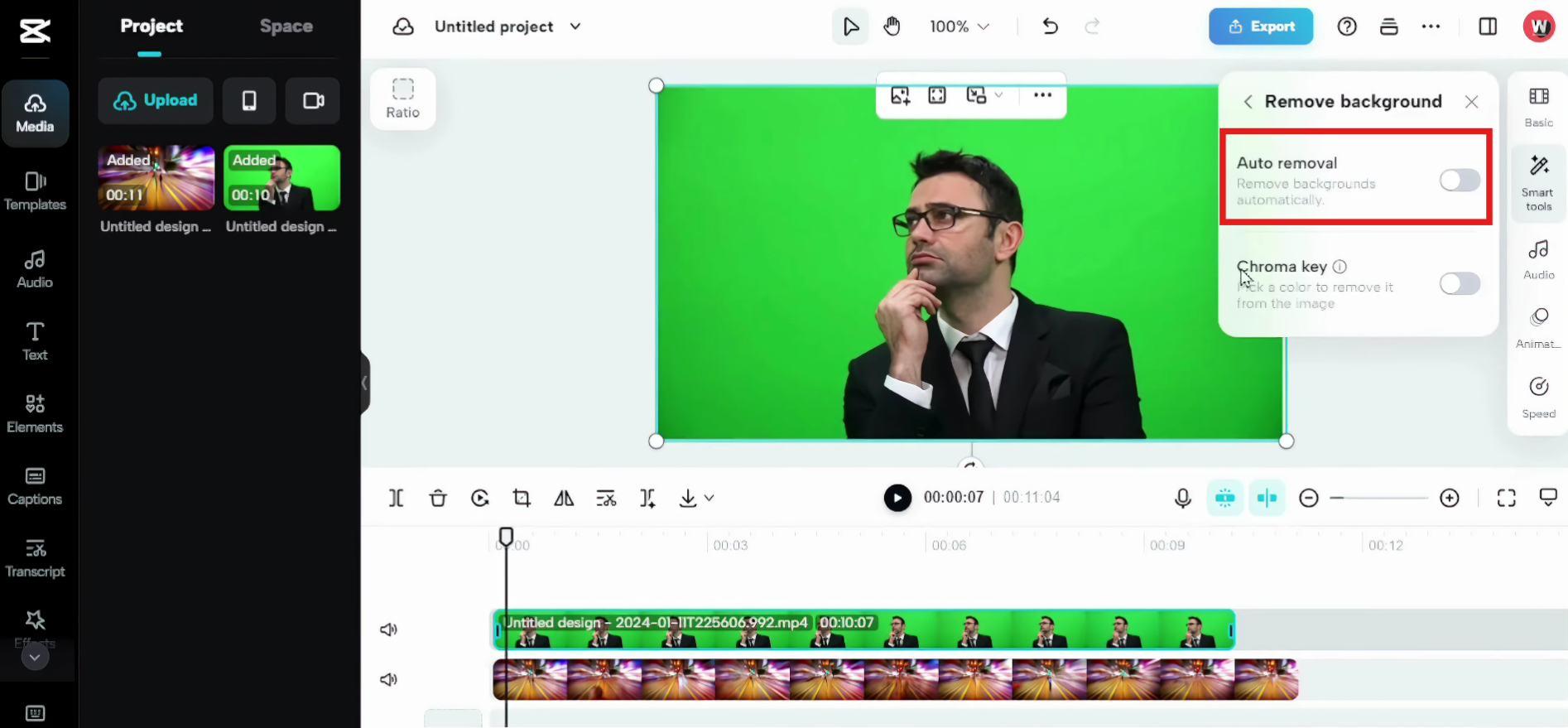This screenshot has height=728, width=1568.
Task: Click the Chroma key info icon
Action: point(1340,267)
